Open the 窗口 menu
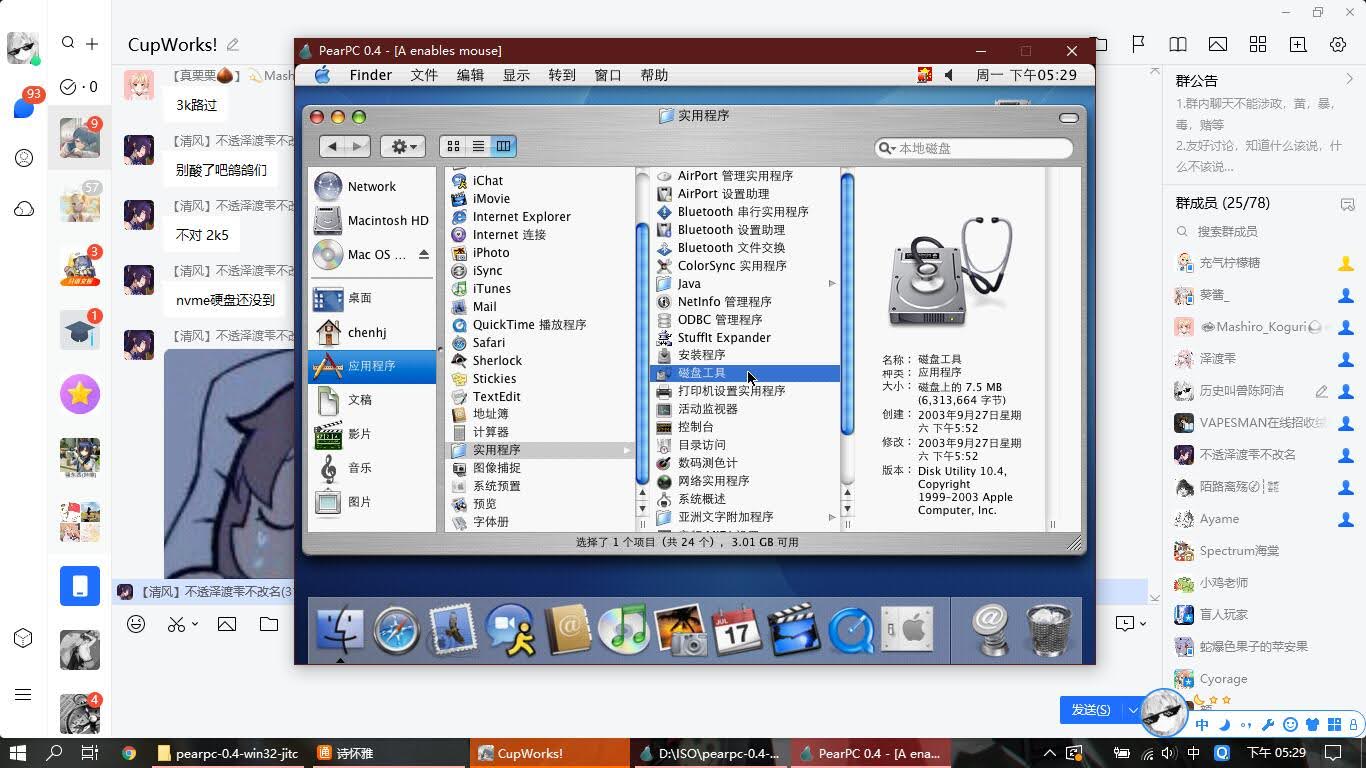Screen dimensions: 1366x768 (608, 75)
